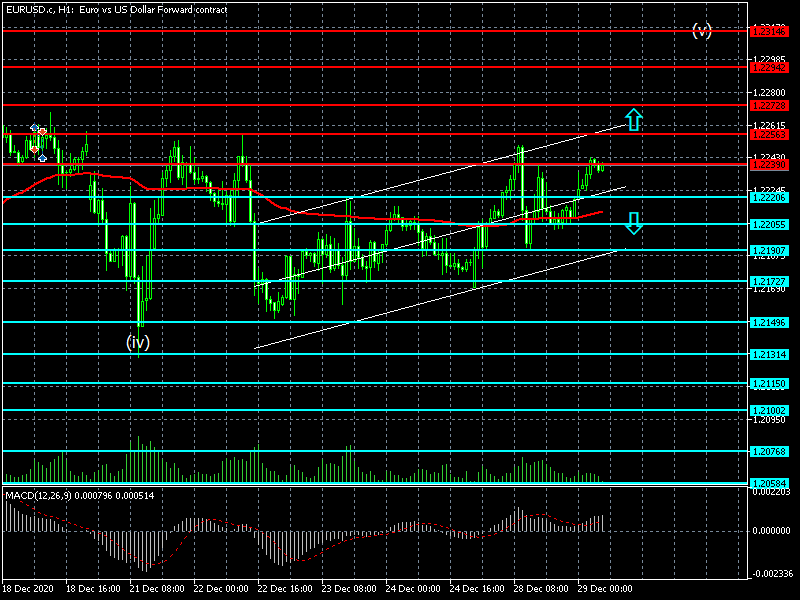Select the (iv) wave label
The height and width of the screenshot is (600, 800).
[x=138, y=342]
